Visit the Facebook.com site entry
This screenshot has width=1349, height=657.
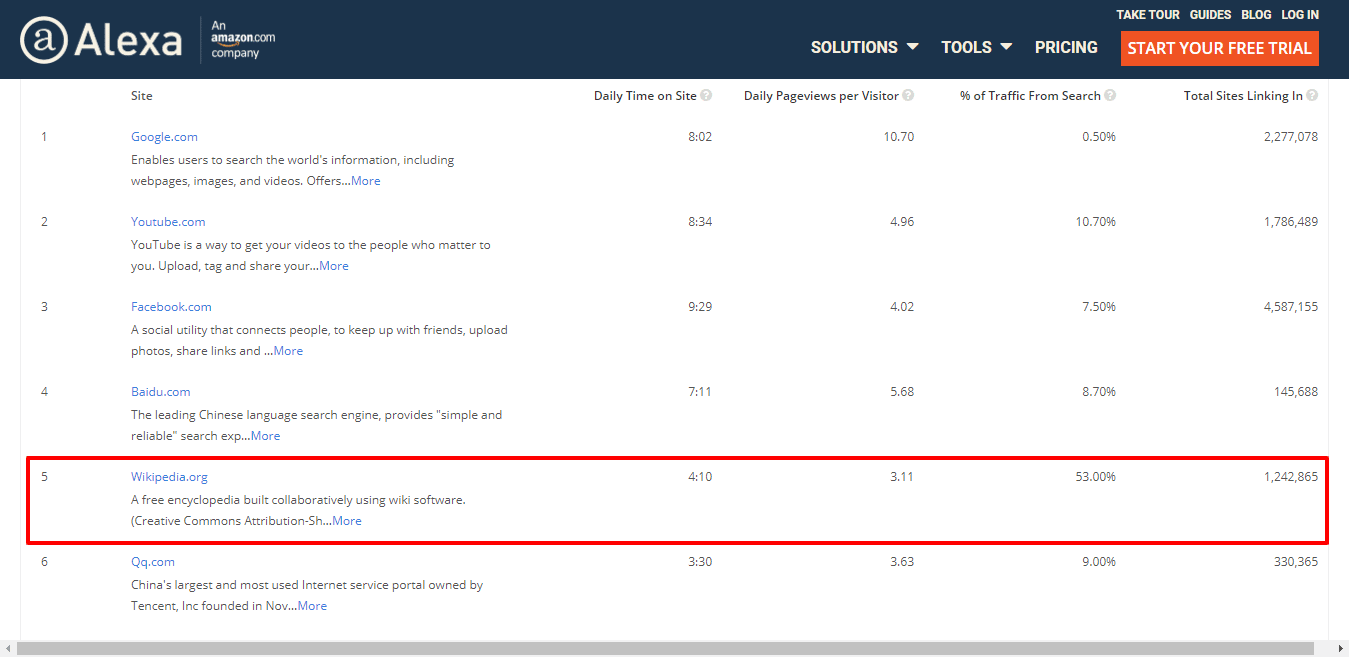(171, 307)
